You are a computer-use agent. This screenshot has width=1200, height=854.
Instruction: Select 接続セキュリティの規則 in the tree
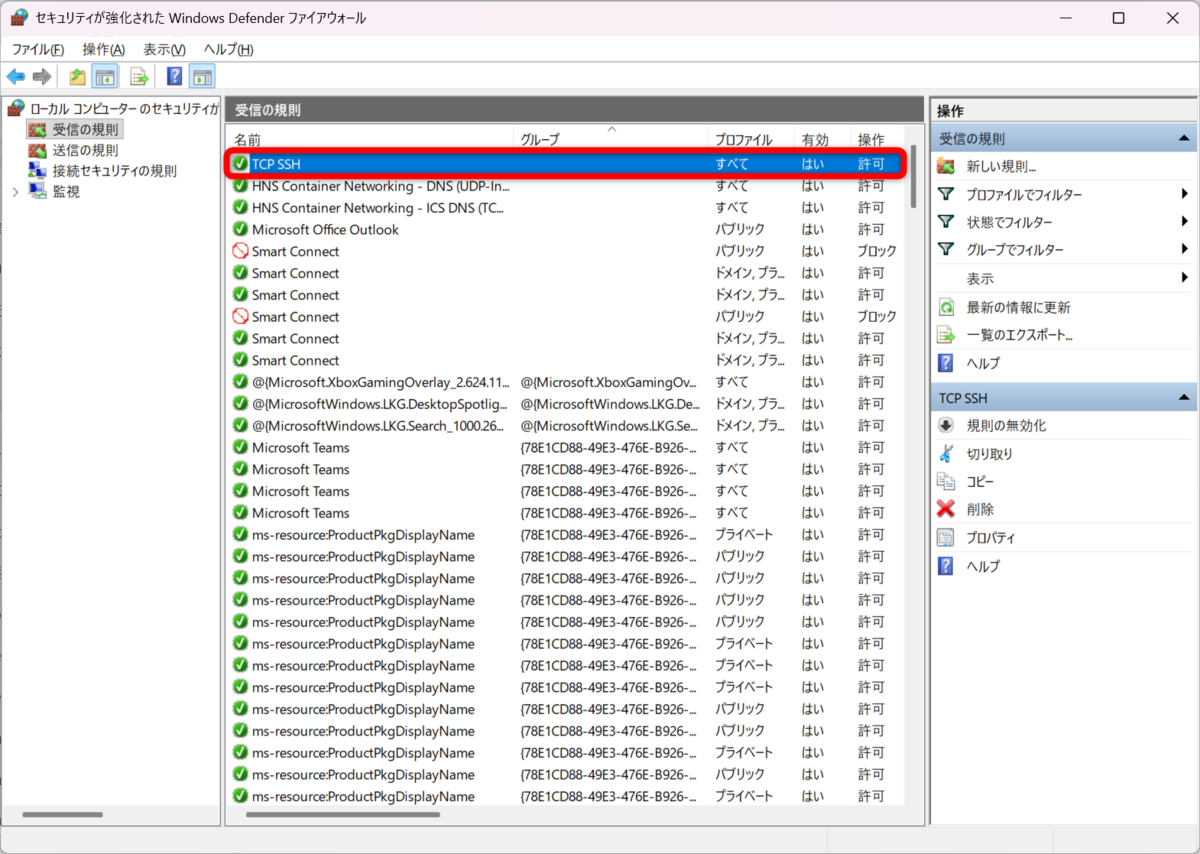click(x=114, y=171)
